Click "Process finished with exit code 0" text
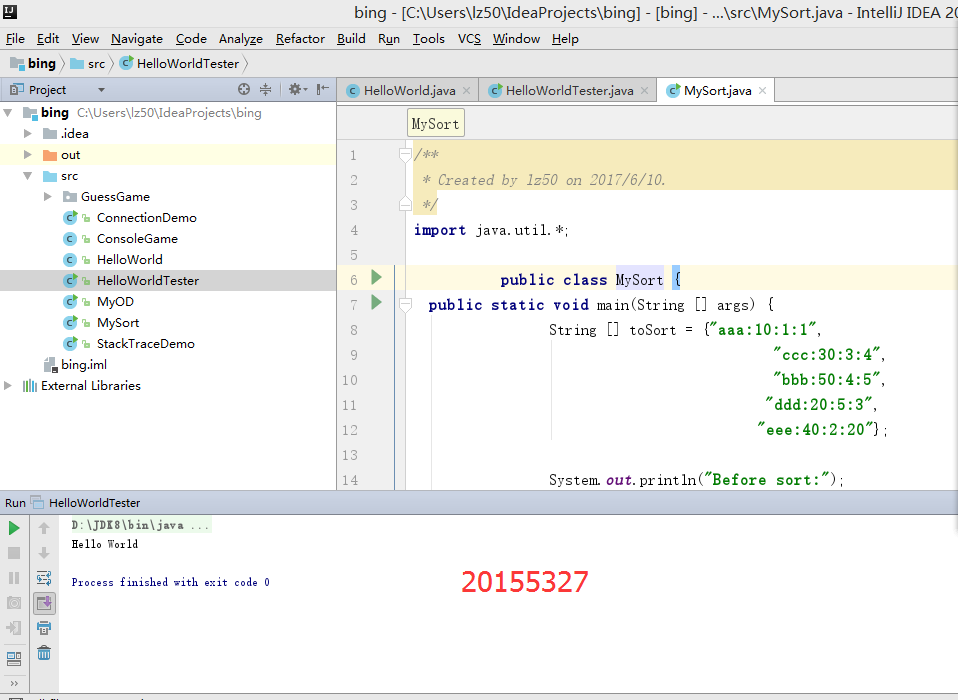Image resolution: width=958 pixels, height=700 pixels. [x=170, y=582]
